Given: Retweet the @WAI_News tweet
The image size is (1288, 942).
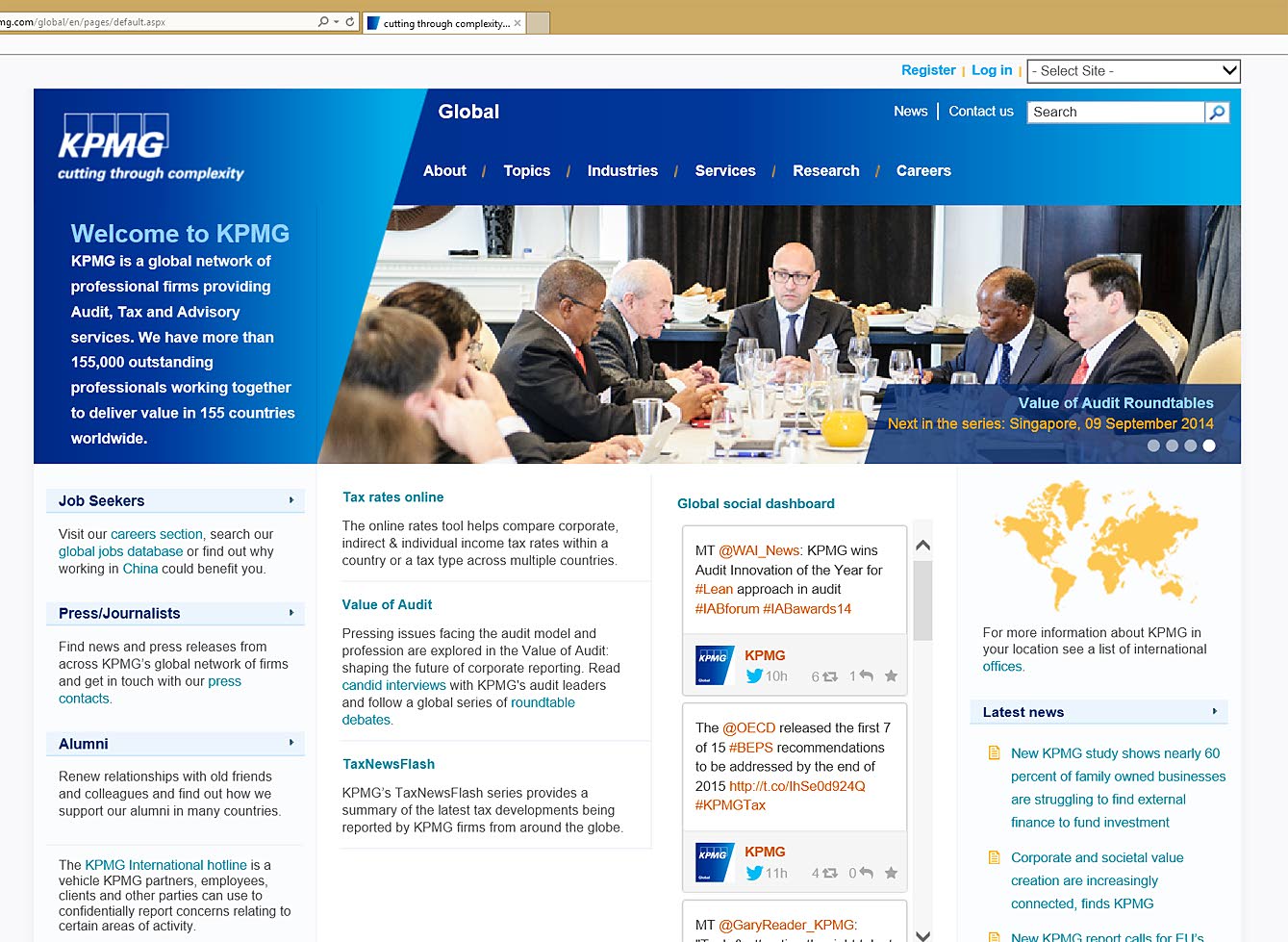Looking at the screenshot, I should click(x=830, y=676).
